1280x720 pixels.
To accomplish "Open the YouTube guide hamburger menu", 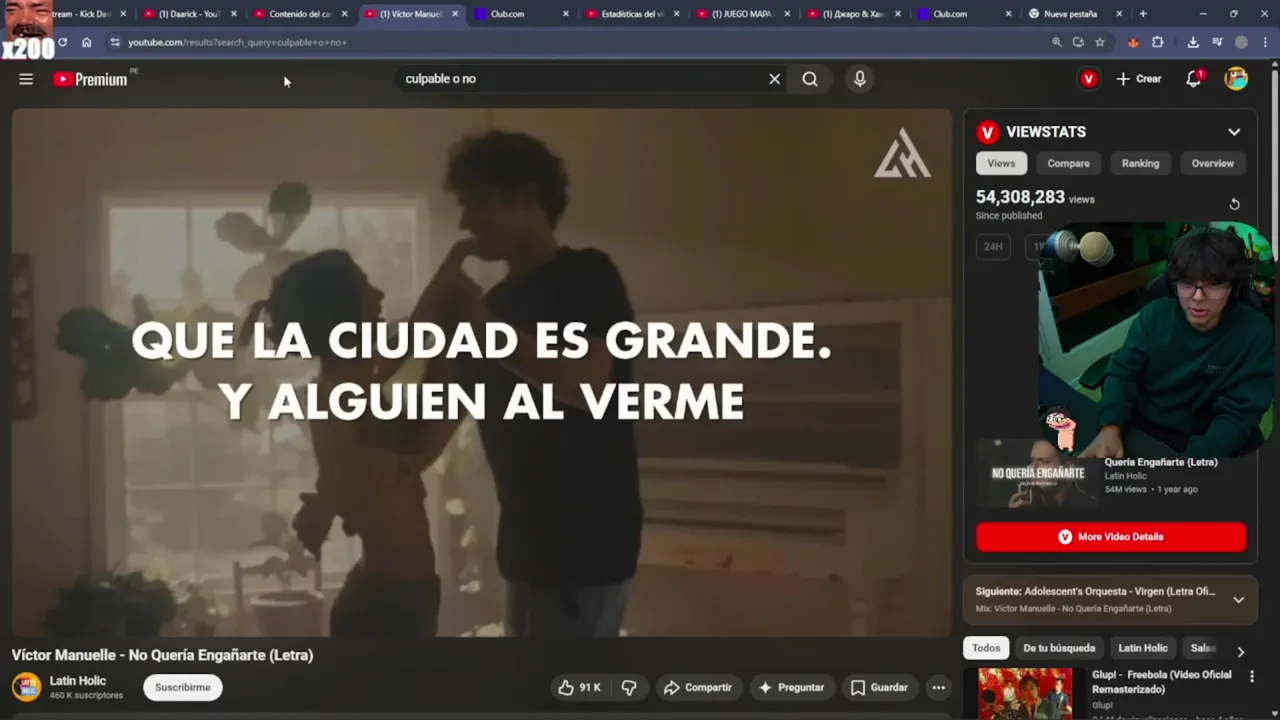I will (26, 79).
